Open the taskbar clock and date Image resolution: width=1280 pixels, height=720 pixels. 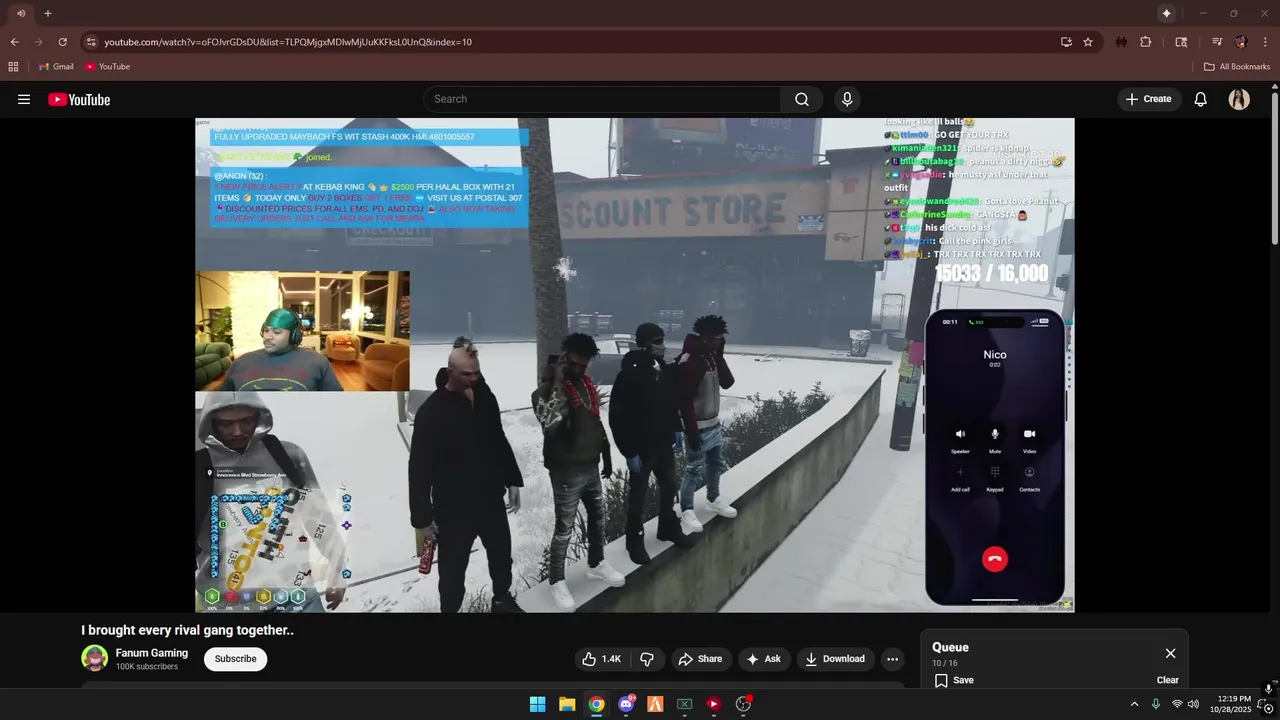point(1230,704)
